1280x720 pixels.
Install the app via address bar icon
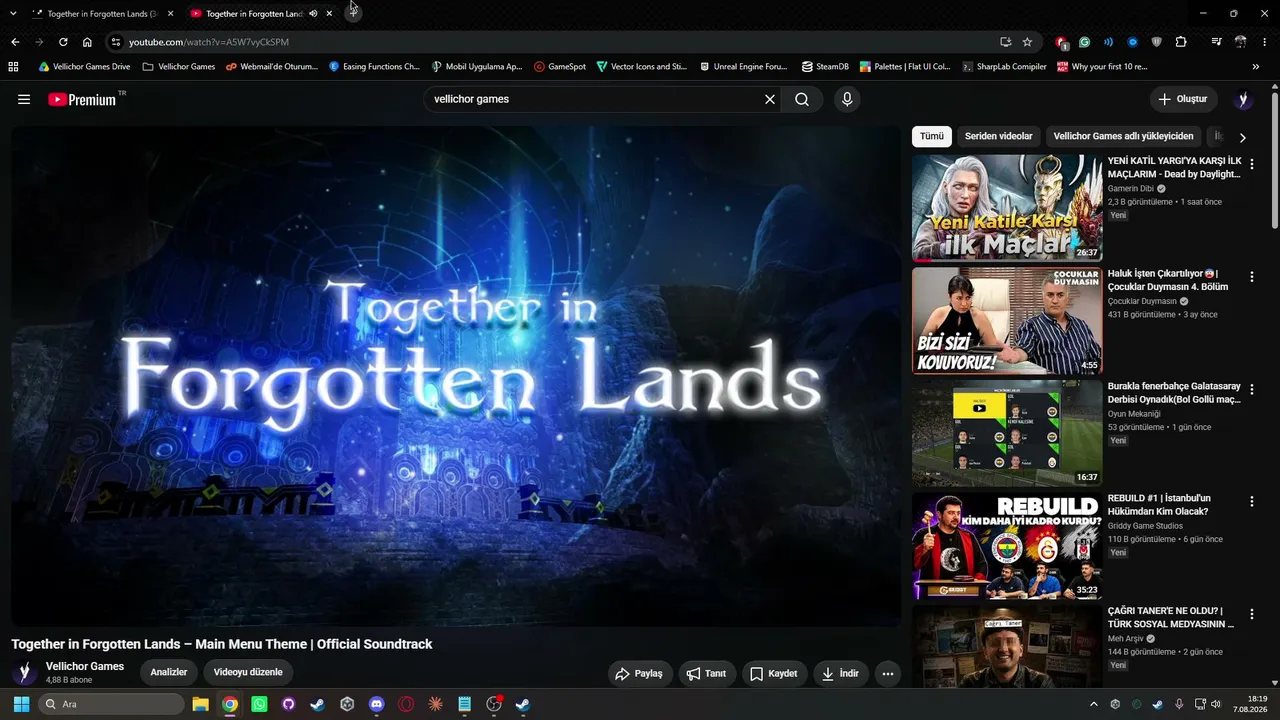pyautogui.click(x=1005, y=42)
